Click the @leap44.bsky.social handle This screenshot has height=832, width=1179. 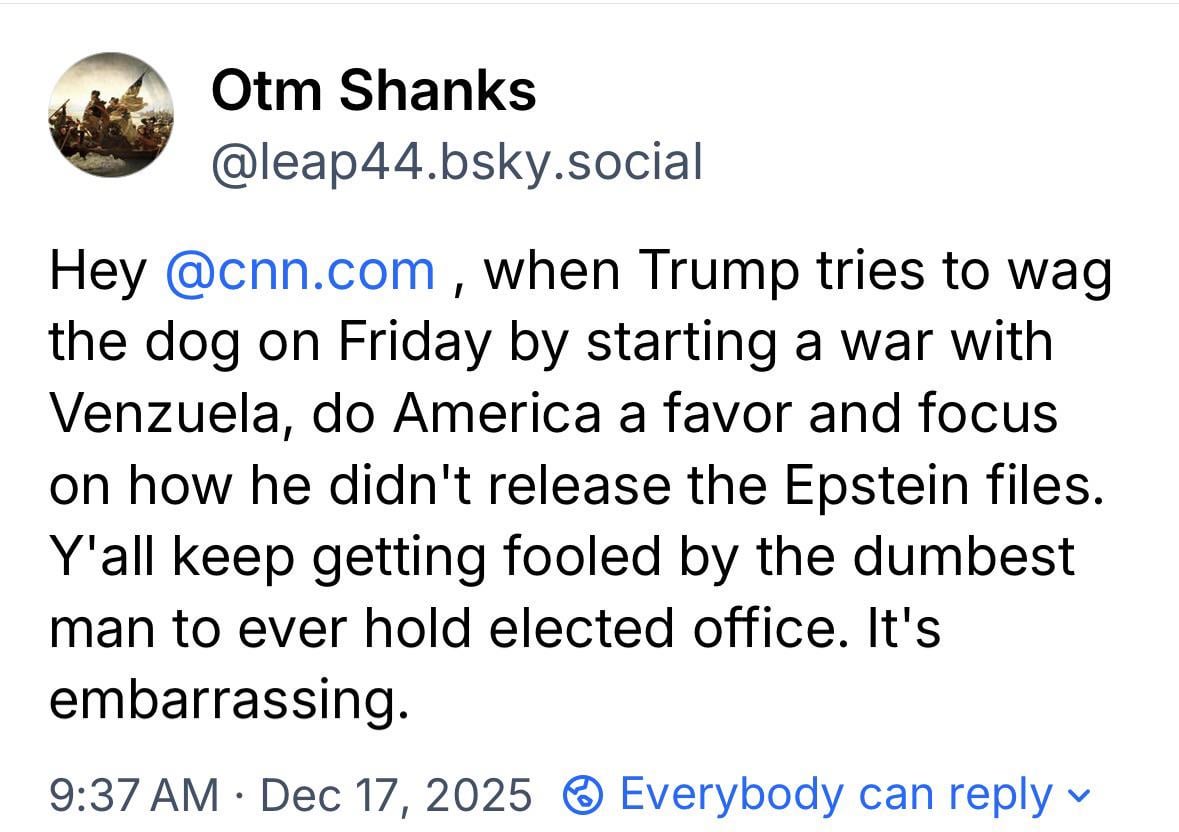(x=456, y=162)
